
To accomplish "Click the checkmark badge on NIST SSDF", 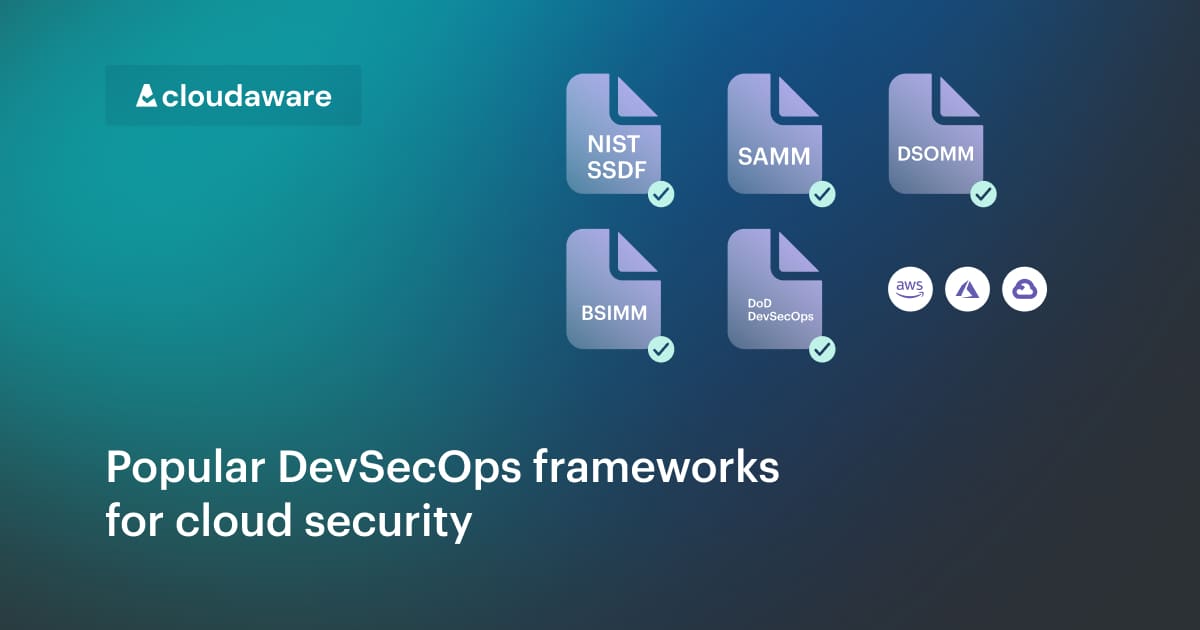I will 661,194.
